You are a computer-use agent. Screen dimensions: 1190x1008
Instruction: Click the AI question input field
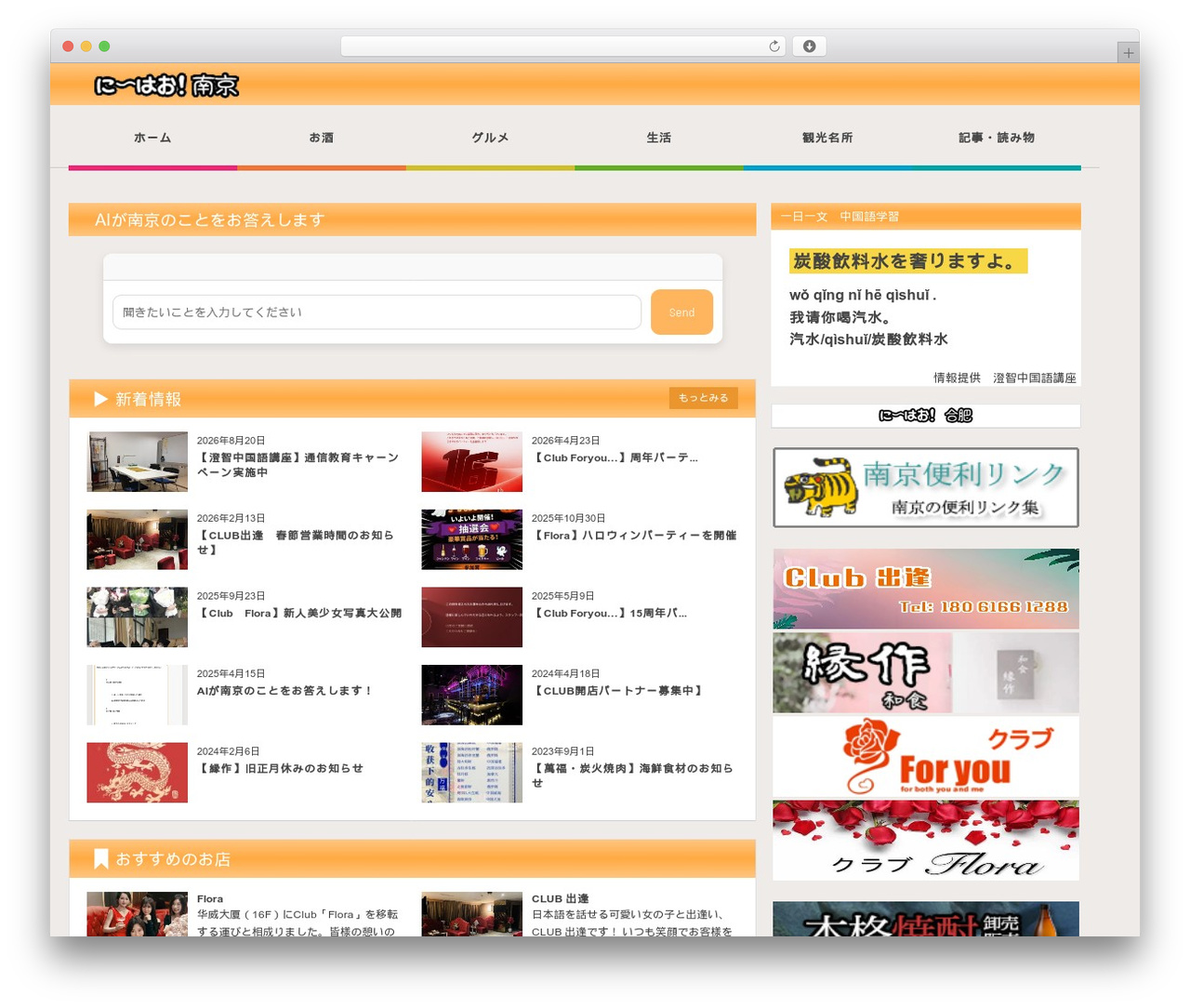click(x=377, y=312)
